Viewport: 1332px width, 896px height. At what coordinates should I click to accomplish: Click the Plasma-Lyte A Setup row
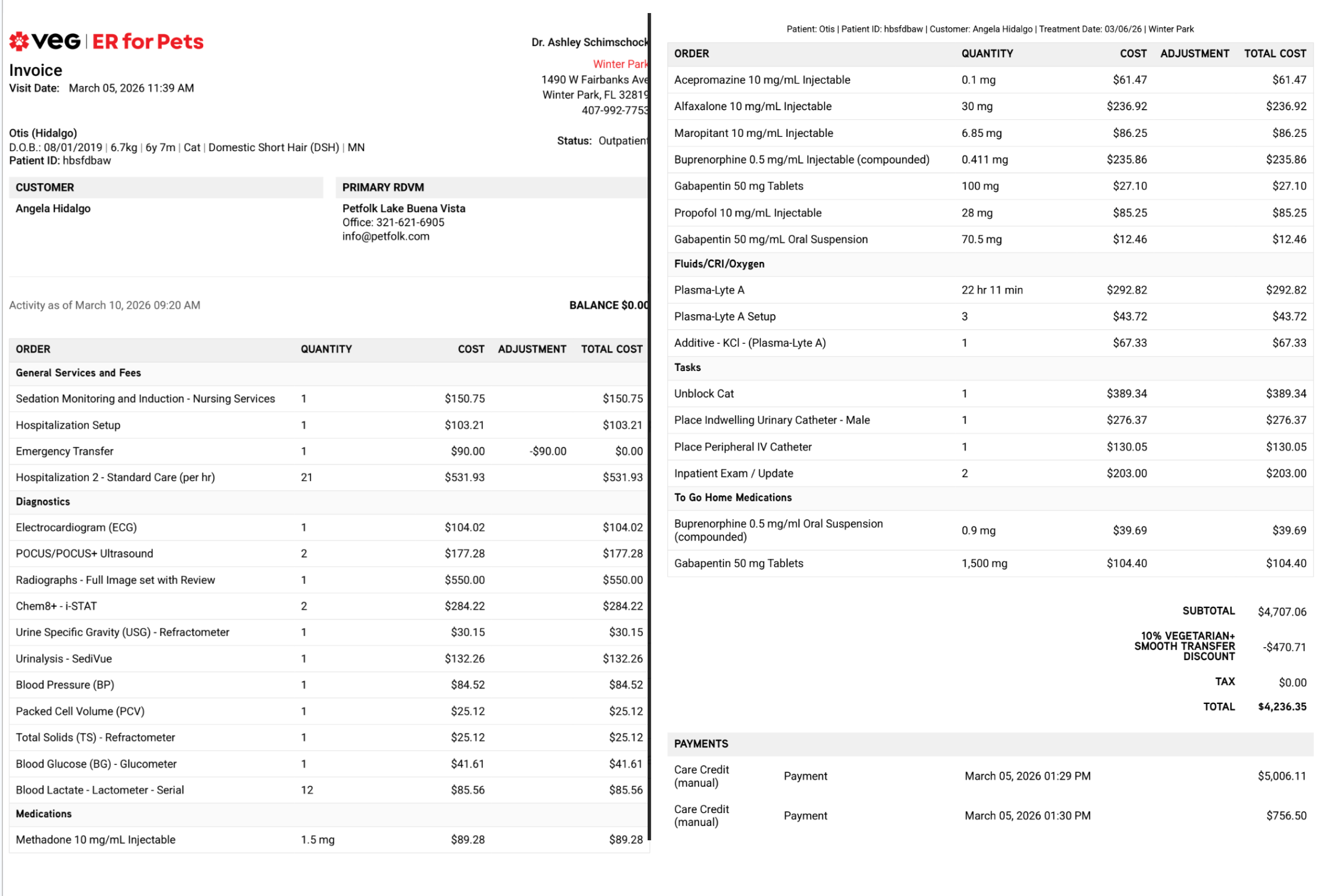pos(725,317)
